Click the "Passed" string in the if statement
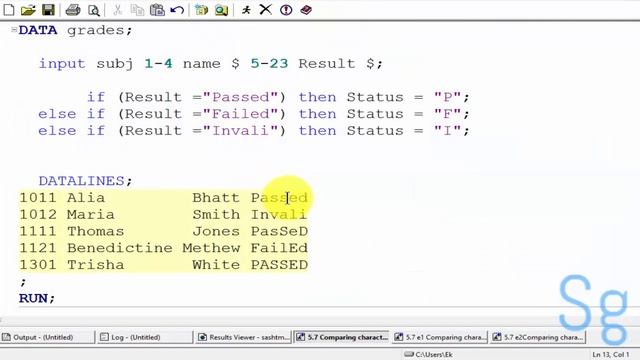640x360 pixels. (240, 97)
